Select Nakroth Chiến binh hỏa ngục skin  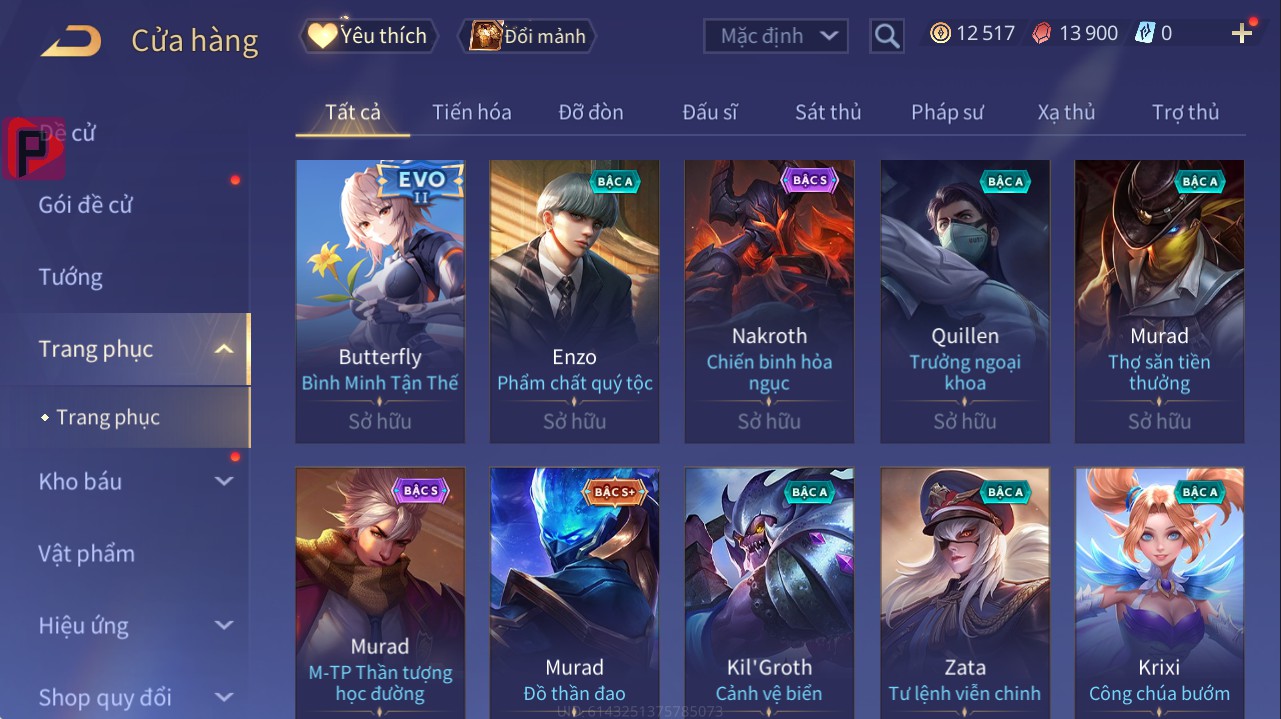pyautogui.click(x=769, y=301)
